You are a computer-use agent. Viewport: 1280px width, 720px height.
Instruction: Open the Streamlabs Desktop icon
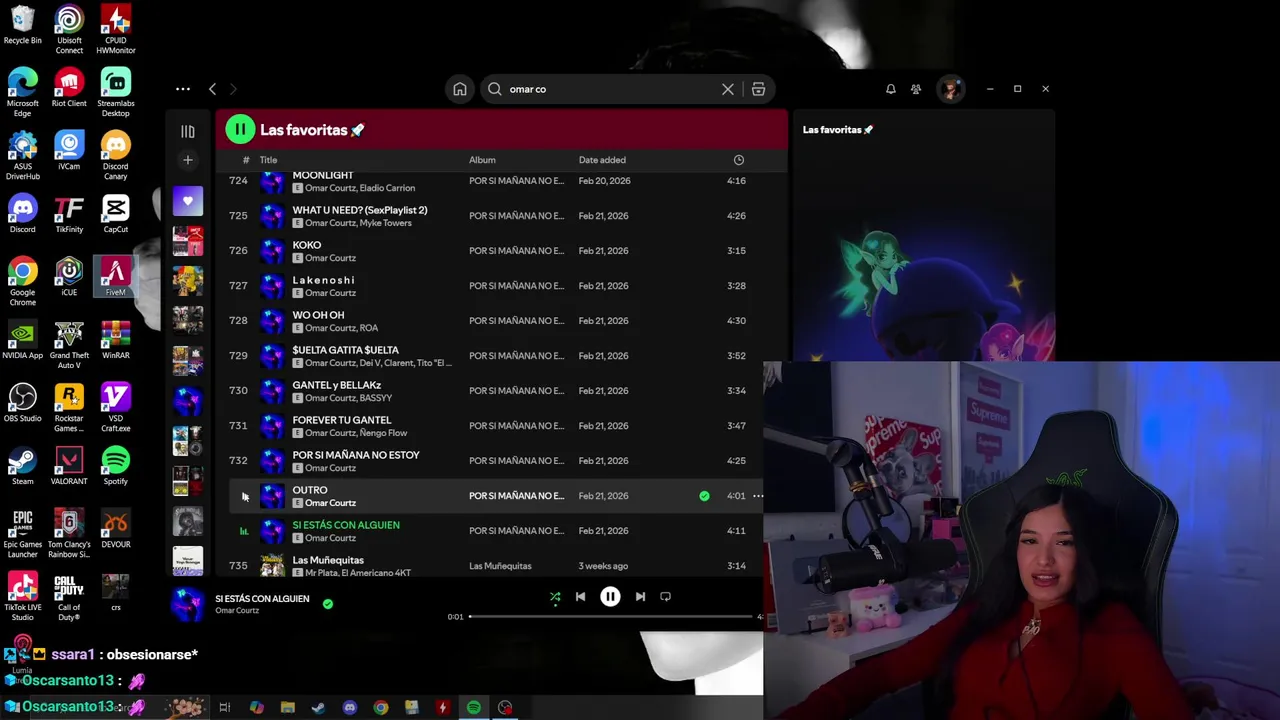(116, 92)
